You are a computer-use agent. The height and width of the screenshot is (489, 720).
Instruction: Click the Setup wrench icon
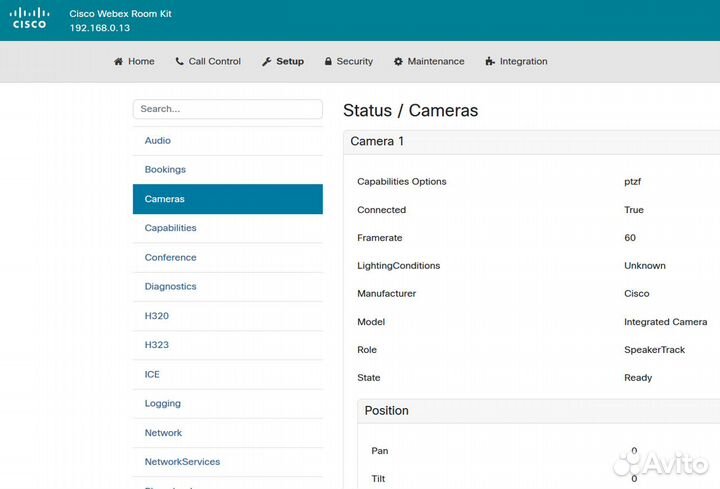(x=266, y=62)
